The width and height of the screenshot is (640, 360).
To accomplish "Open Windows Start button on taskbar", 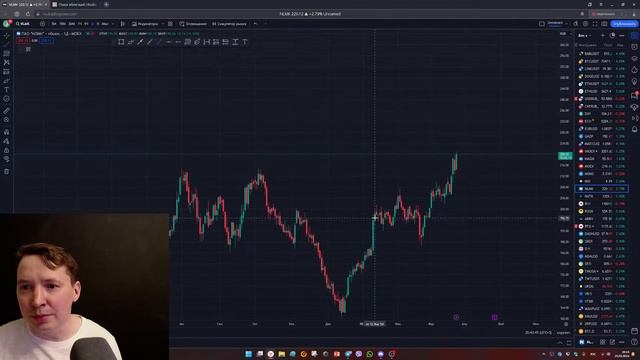I will point(248,354).
